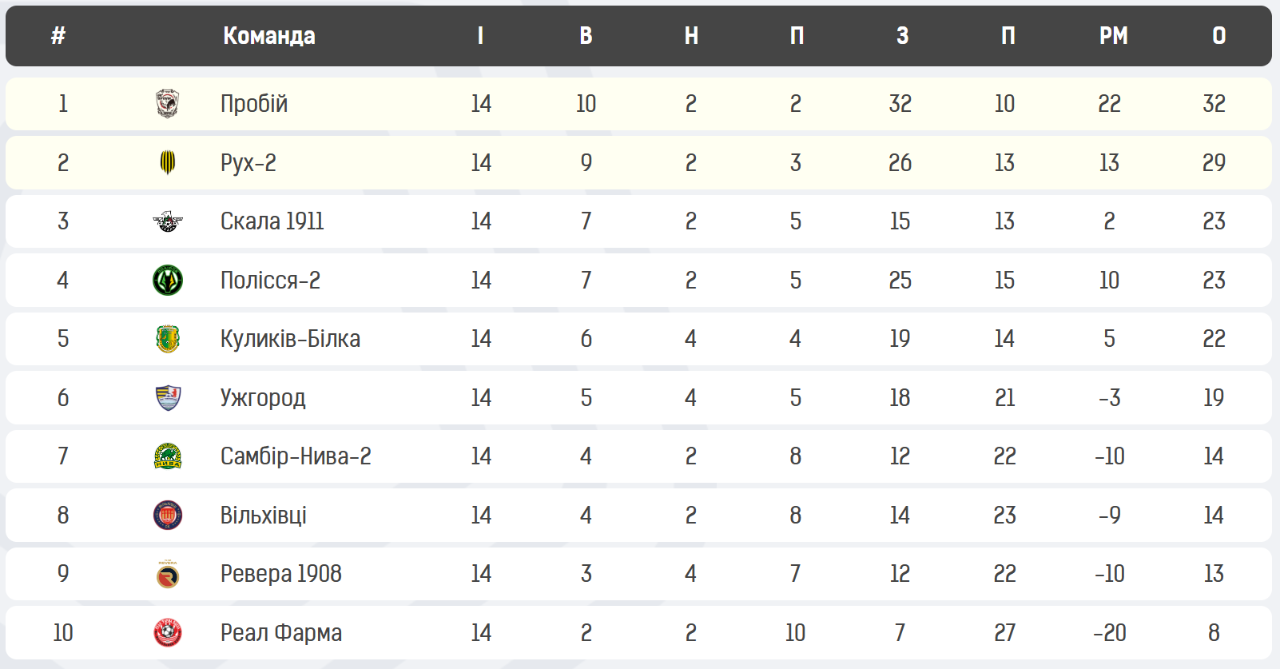Click the РМ column header

pos(1113,36)
